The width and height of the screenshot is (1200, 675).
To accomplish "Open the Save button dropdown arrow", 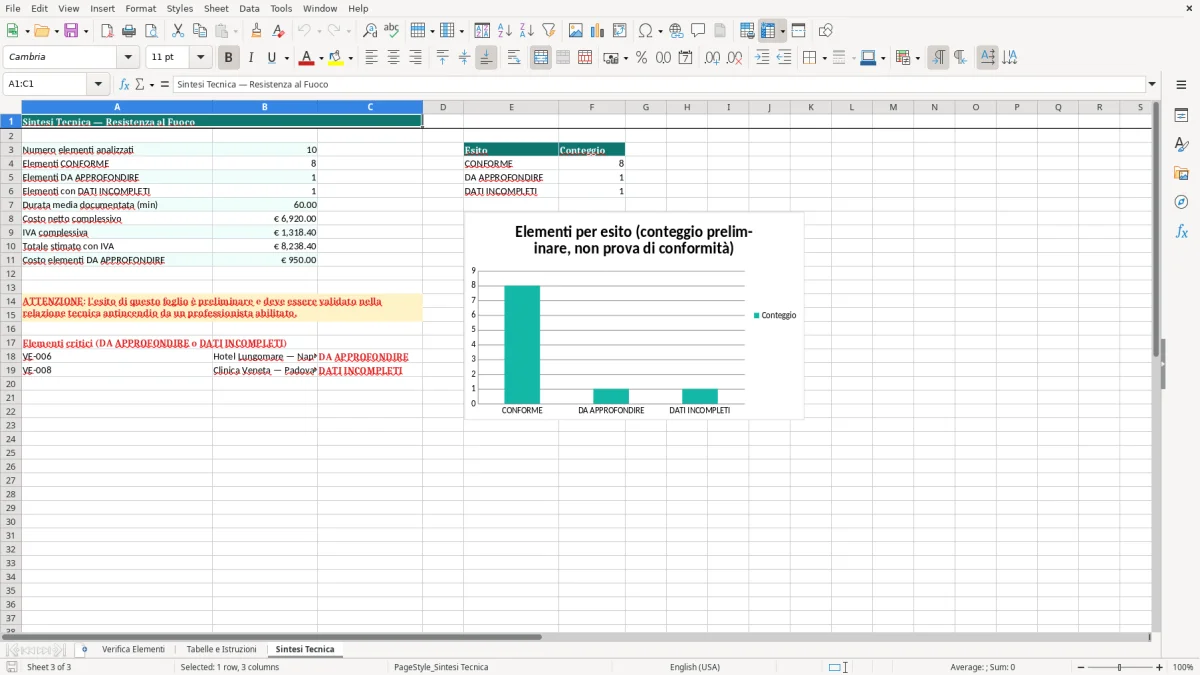I will point(86,32).
